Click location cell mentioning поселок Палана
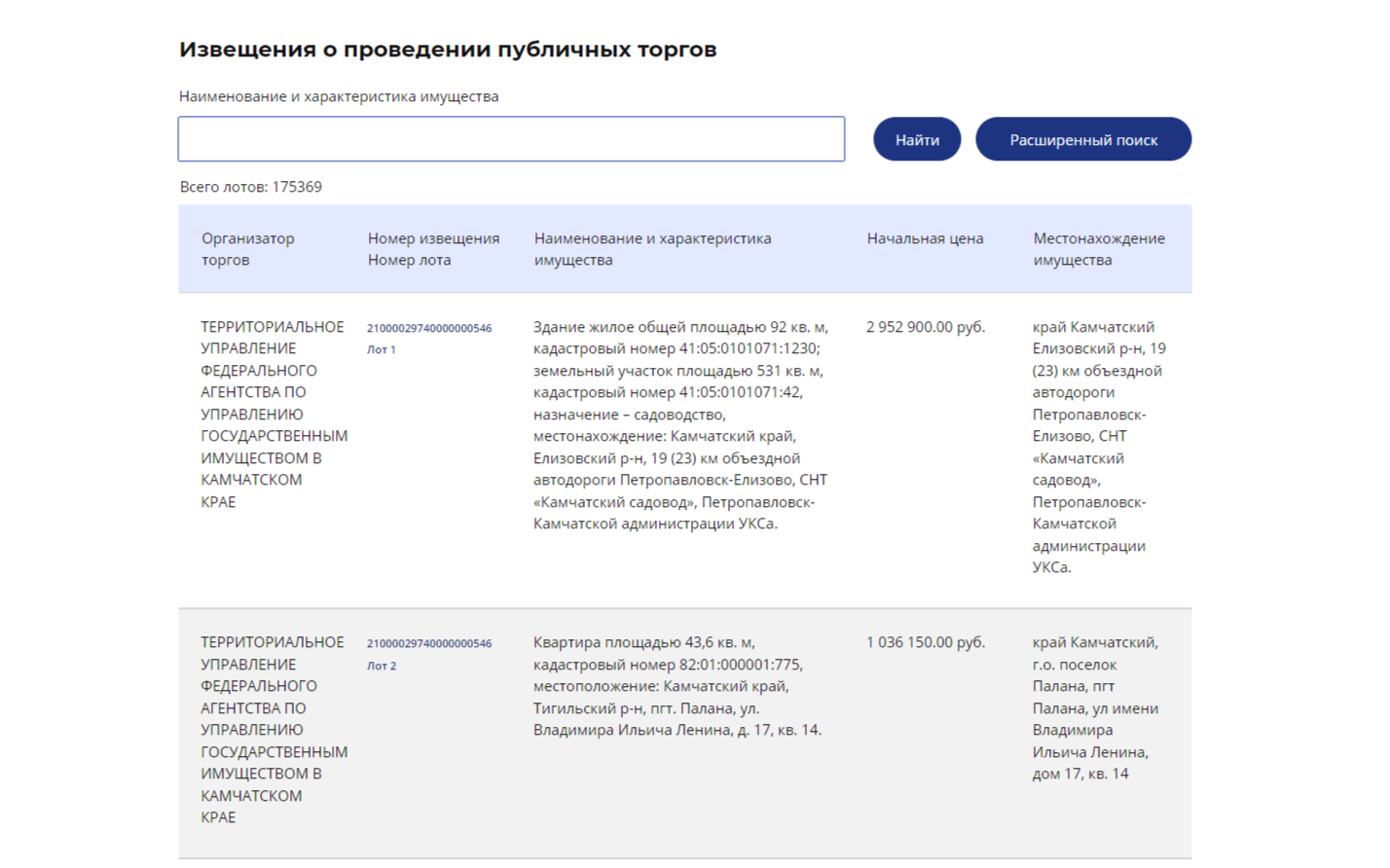Image resolution: width=1390 pixels, height=868 pixels. [1095, 708]
